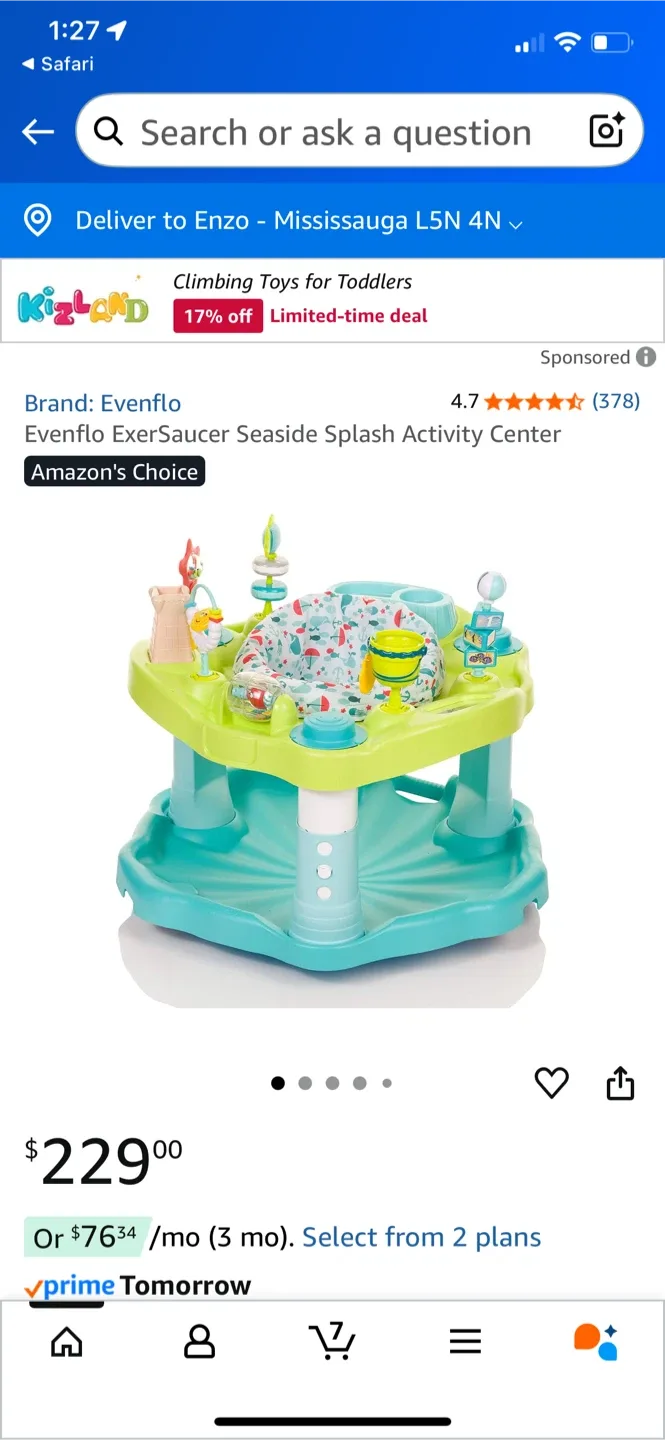The image size is (665, 1440).
Task: Tap the location pin icon
Action: 37,220
